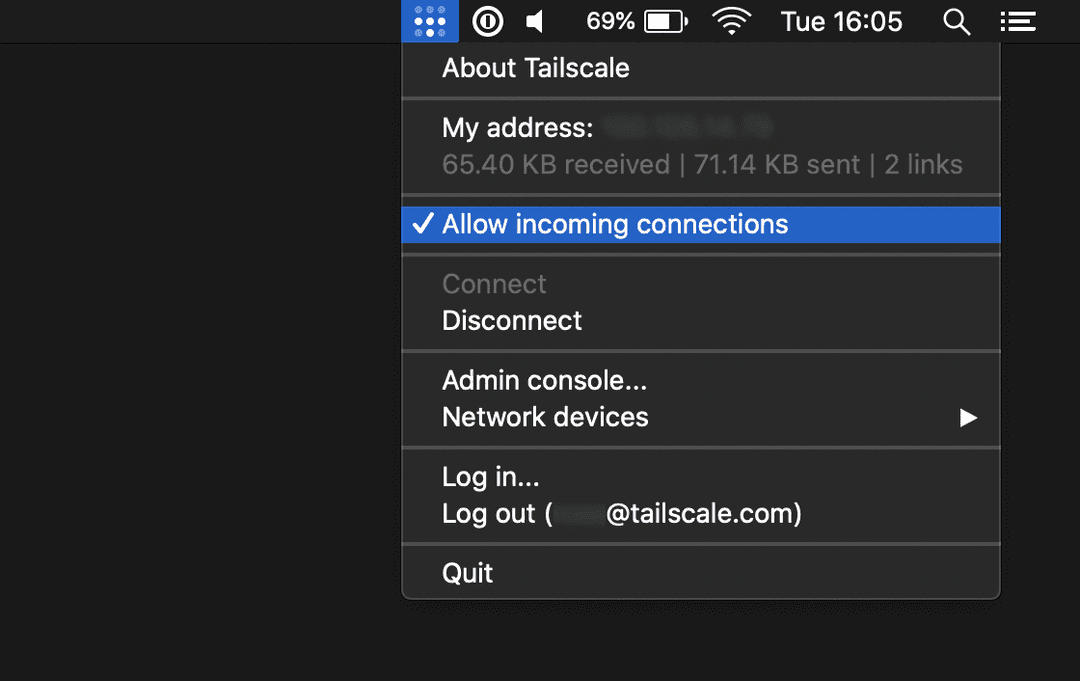This screenshot has width=1080, height=681.
Task: Log out of the tailscale.com account
Action: [x=621, y=514]
